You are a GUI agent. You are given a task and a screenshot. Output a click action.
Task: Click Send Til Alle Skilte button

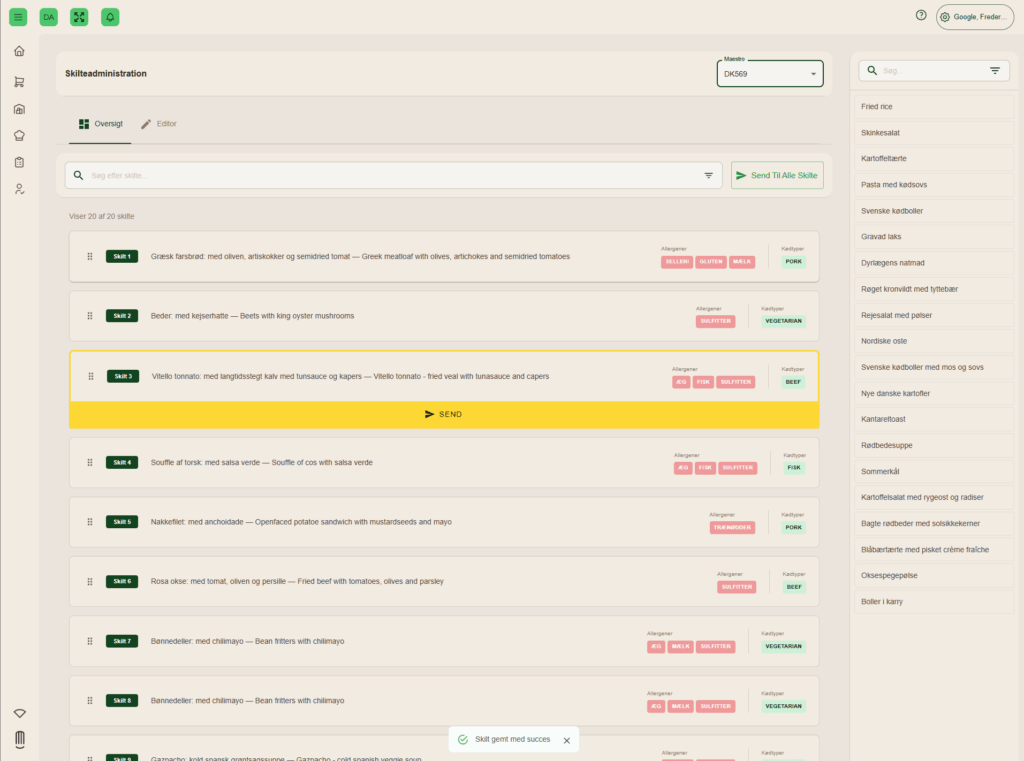(777, 175)
